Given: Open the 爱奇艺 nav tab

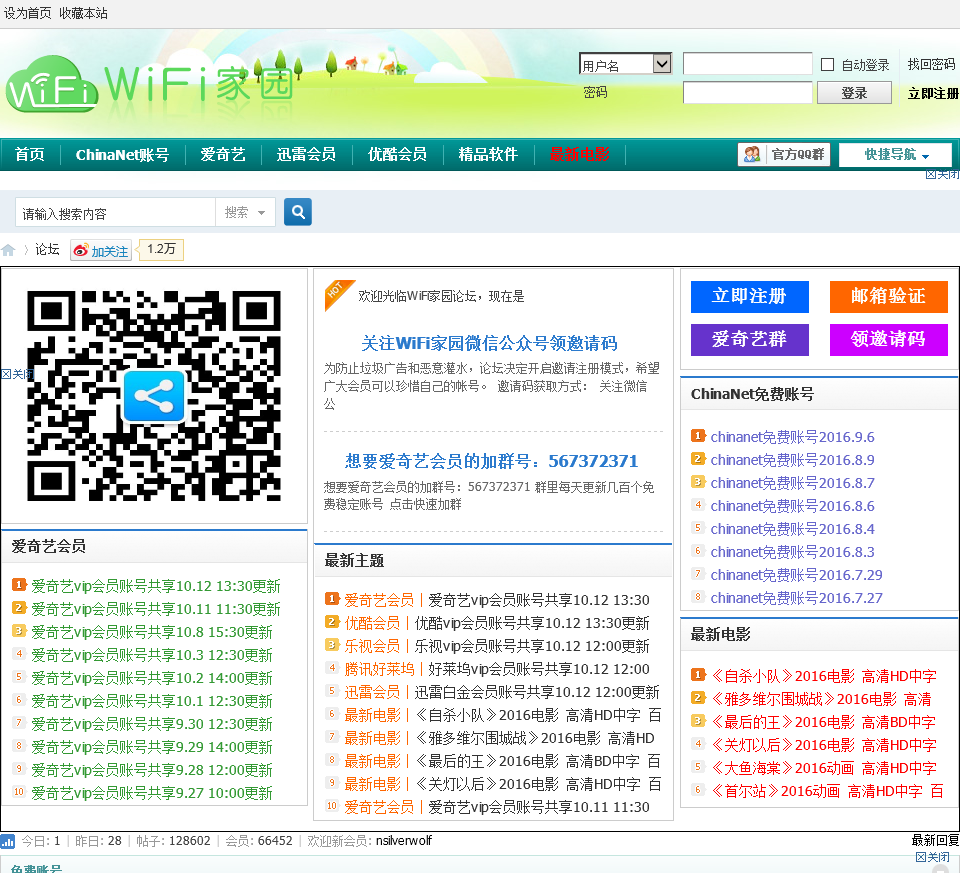Looking at the screenshot, I should [x=223, y=154].
